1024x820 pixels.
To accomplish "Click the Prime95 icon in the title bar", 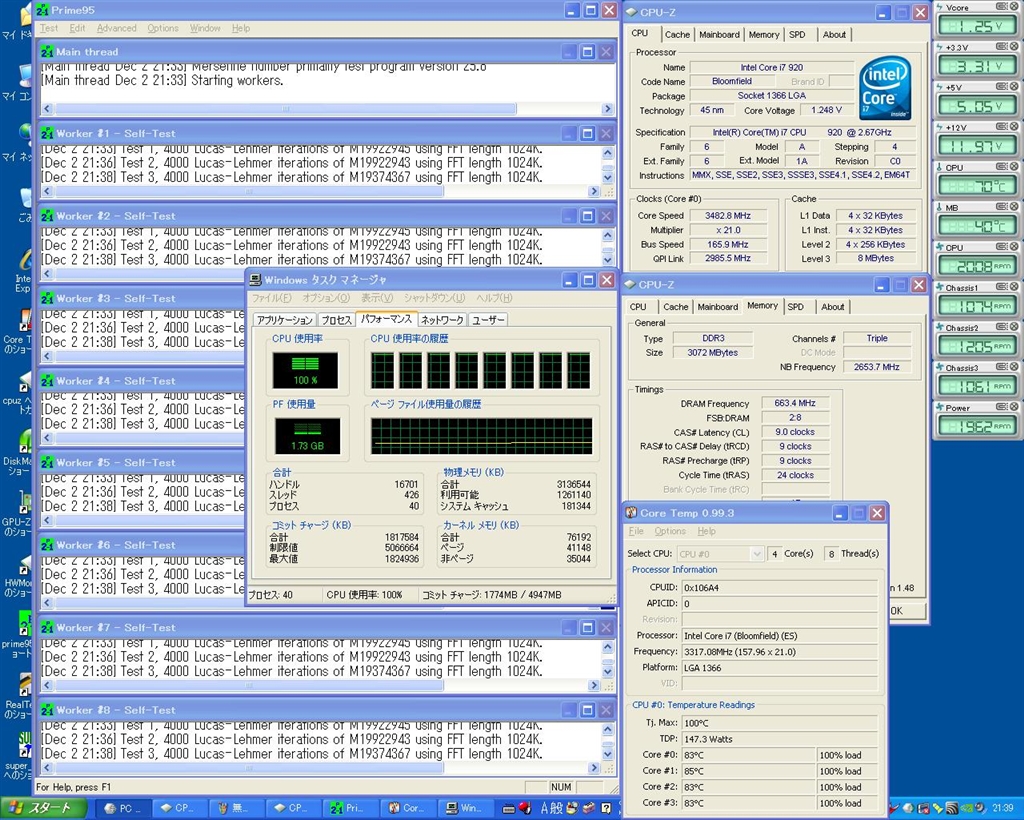I will tap(43, 10).
